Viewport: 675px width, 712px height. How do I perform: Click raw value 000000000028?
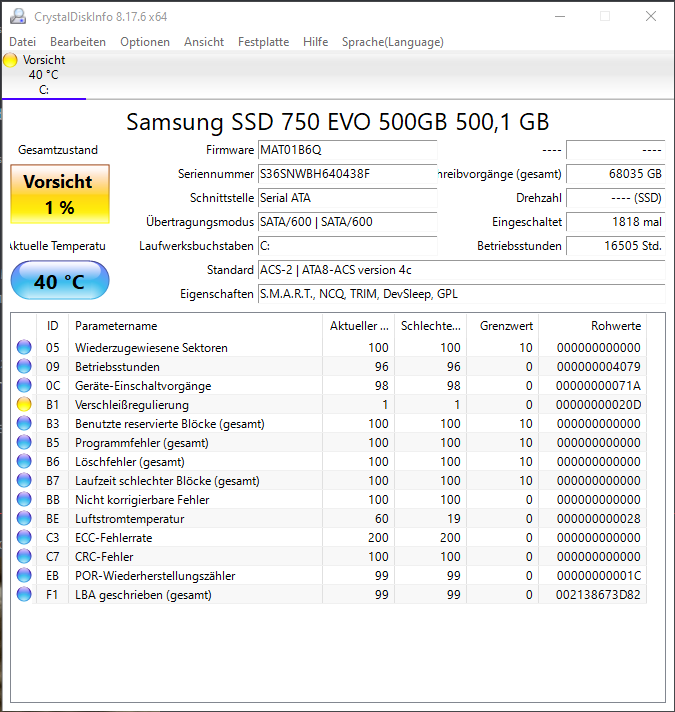coord(598,519)
